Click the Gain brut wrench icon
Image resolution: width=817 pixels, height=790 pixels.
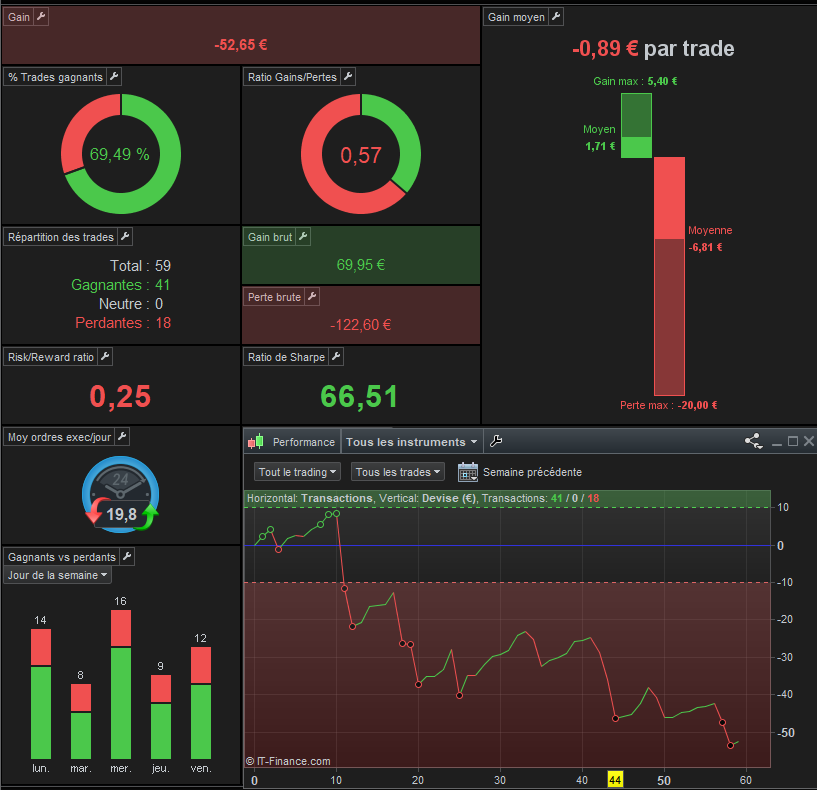(x=303, y=237)
